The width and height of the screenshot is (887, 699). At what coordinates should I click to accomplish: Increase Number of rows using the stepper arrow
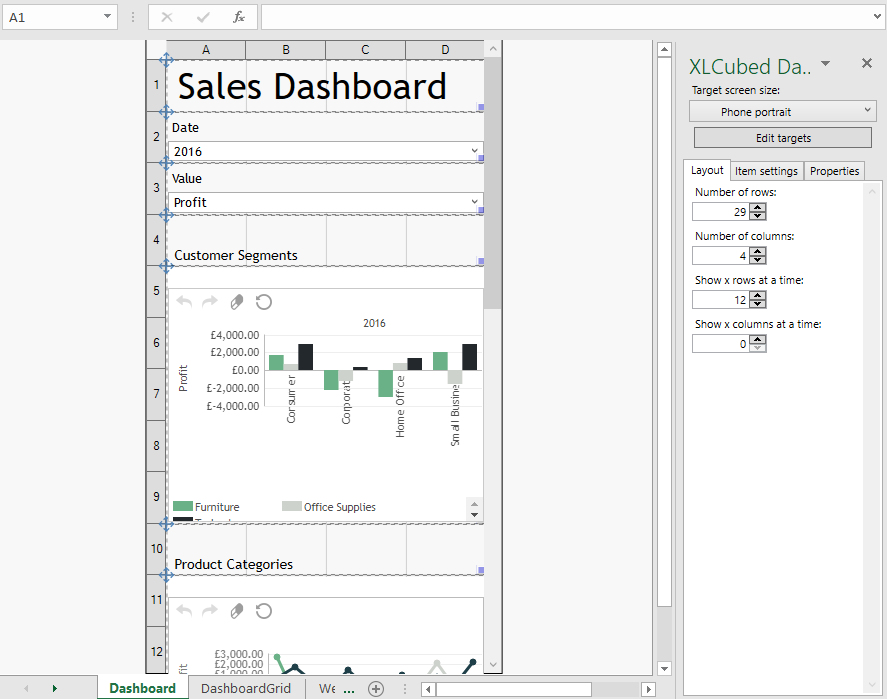click(x=757, y=207)
